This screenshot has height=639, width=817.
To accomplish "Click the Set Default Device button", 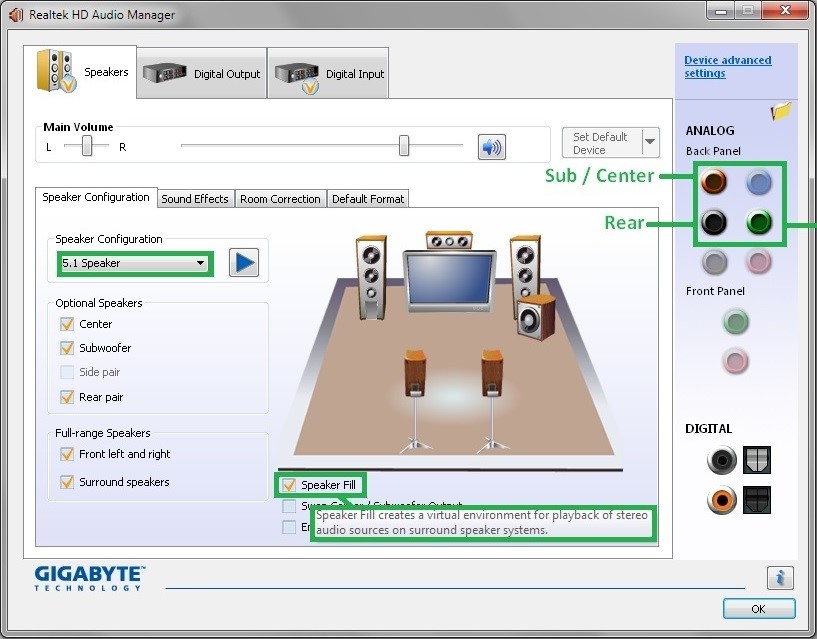I will [x=602, y=143].
